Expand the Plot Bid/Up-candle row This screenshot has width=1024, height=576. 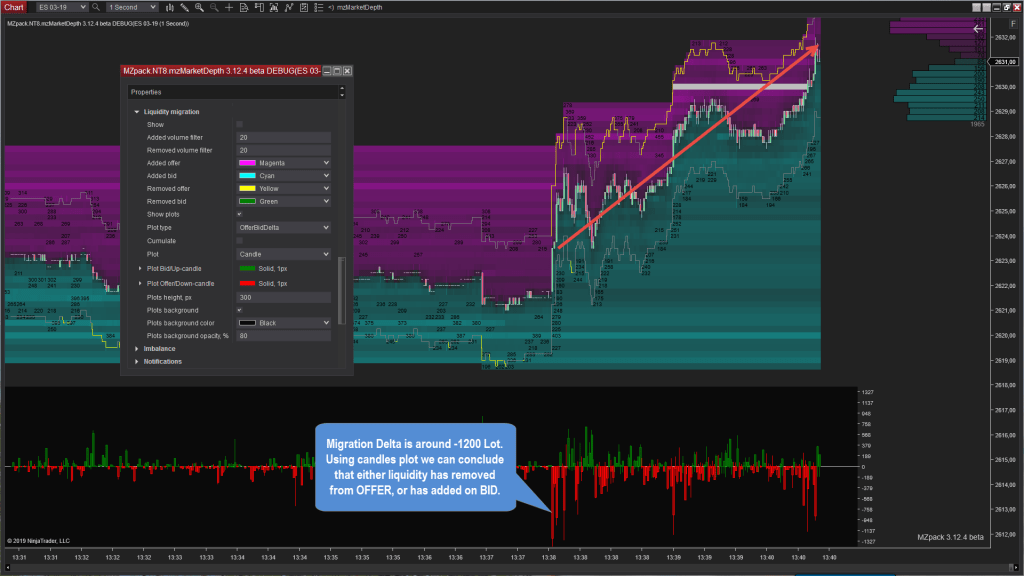pos(140,268)
